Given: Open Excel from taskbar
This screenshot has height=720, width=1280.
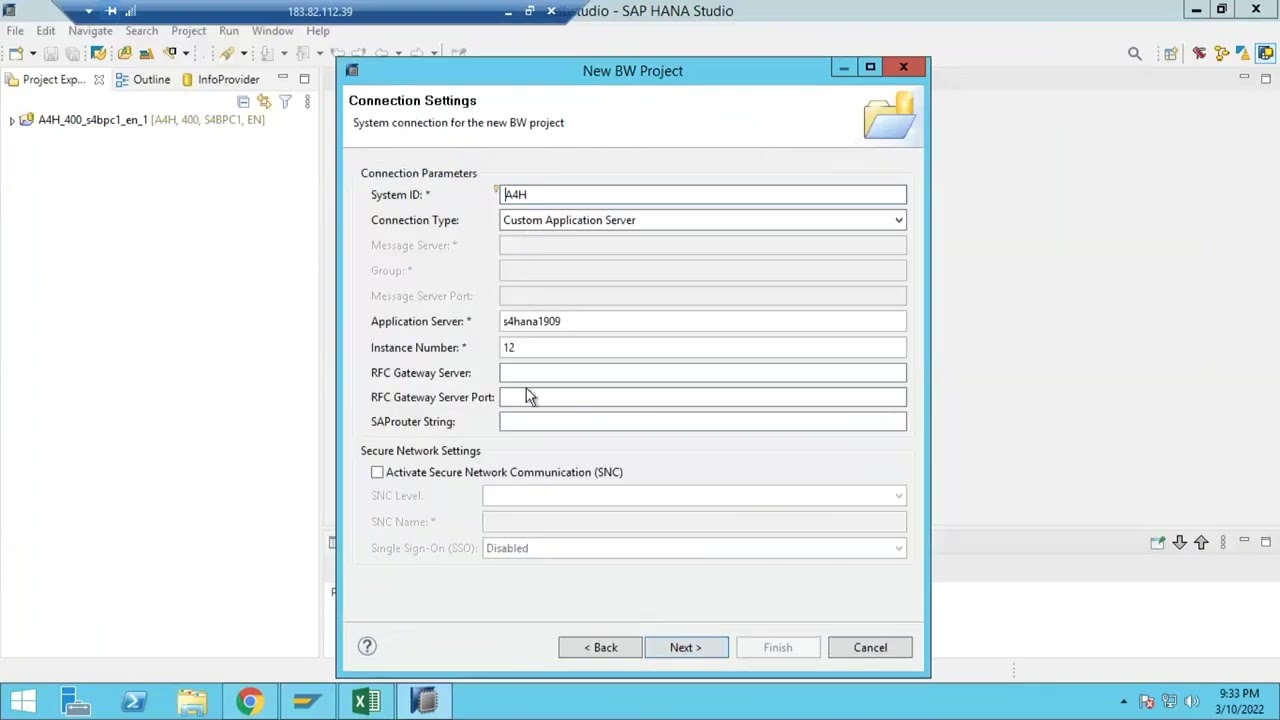Looking at the screenshot, I should pos(366,701).
